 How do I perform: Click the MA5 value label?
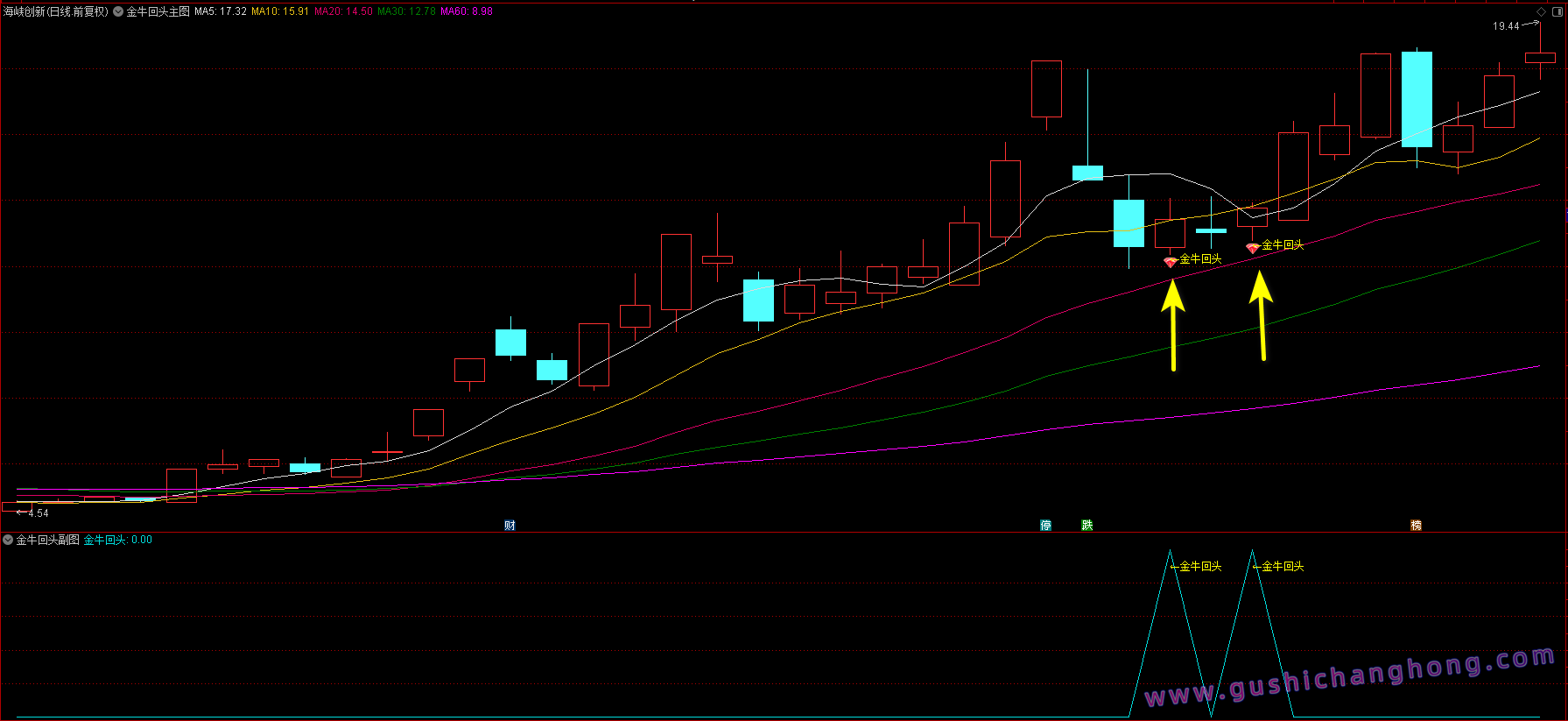[x=221, y=11]
